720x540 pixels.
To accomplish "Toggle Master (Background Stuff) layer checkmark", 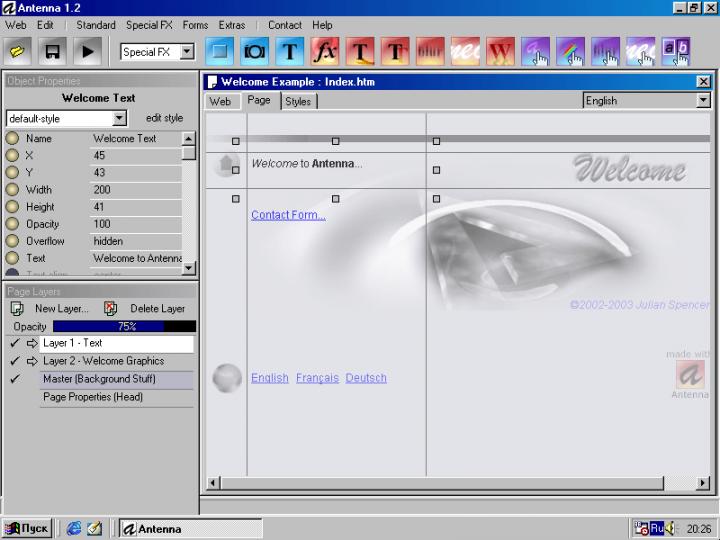I will (14, 379).
